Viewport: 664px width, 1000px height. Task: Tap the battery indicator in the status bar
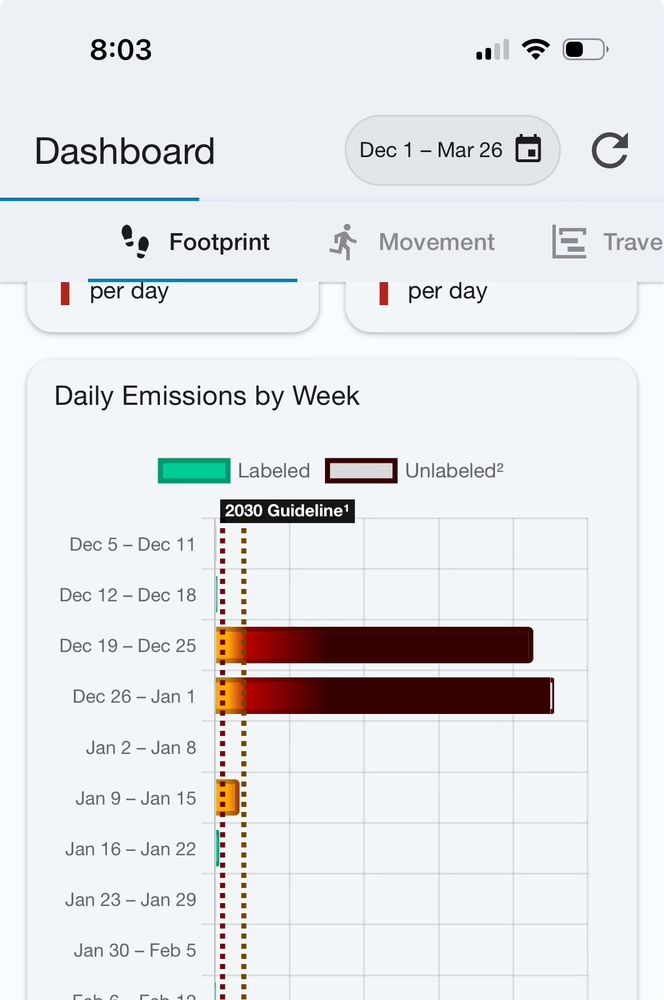tap(585, 48)
